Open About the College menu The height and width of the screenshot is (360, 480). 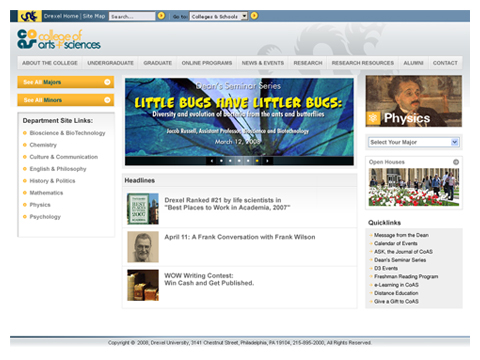click(x=50, y=63)
